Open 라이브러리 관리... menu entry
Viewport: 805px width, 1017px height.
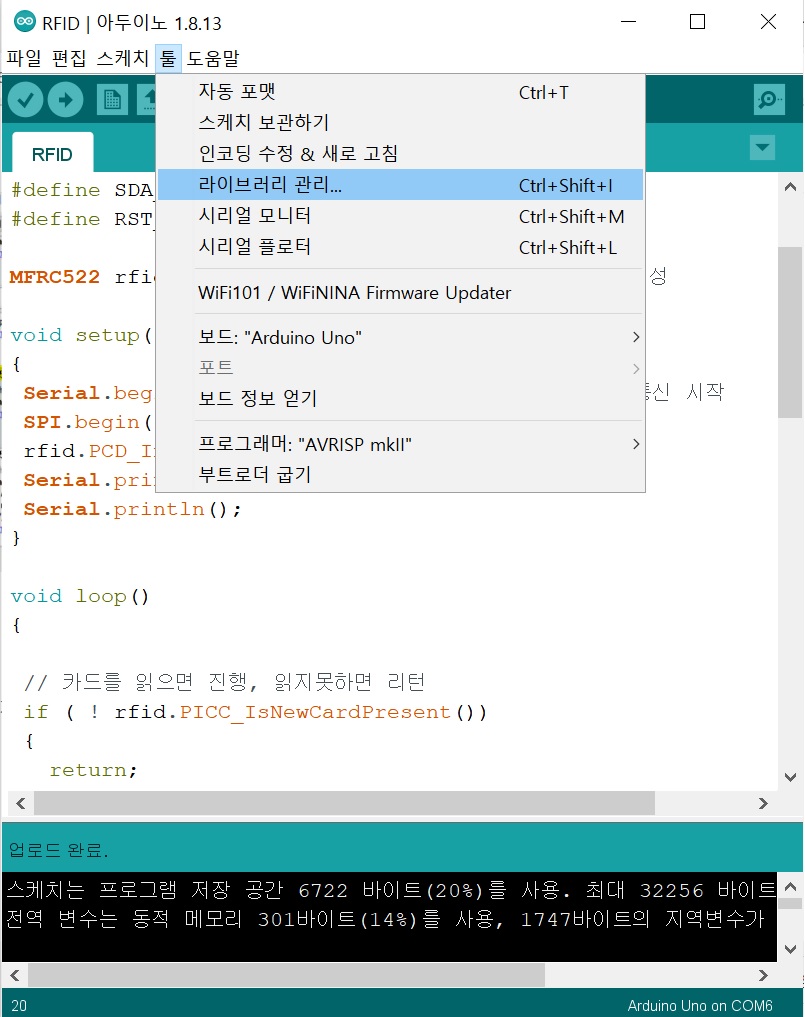(x=401, y=185)
